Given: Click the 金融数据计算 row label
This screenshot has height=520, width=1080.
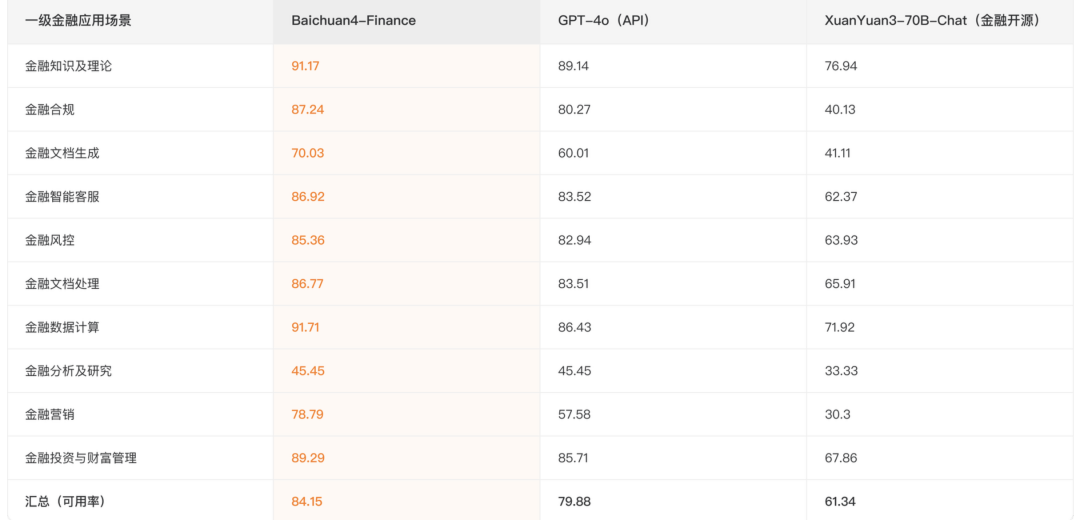Looking at the screenshot, I should point(62,327).
